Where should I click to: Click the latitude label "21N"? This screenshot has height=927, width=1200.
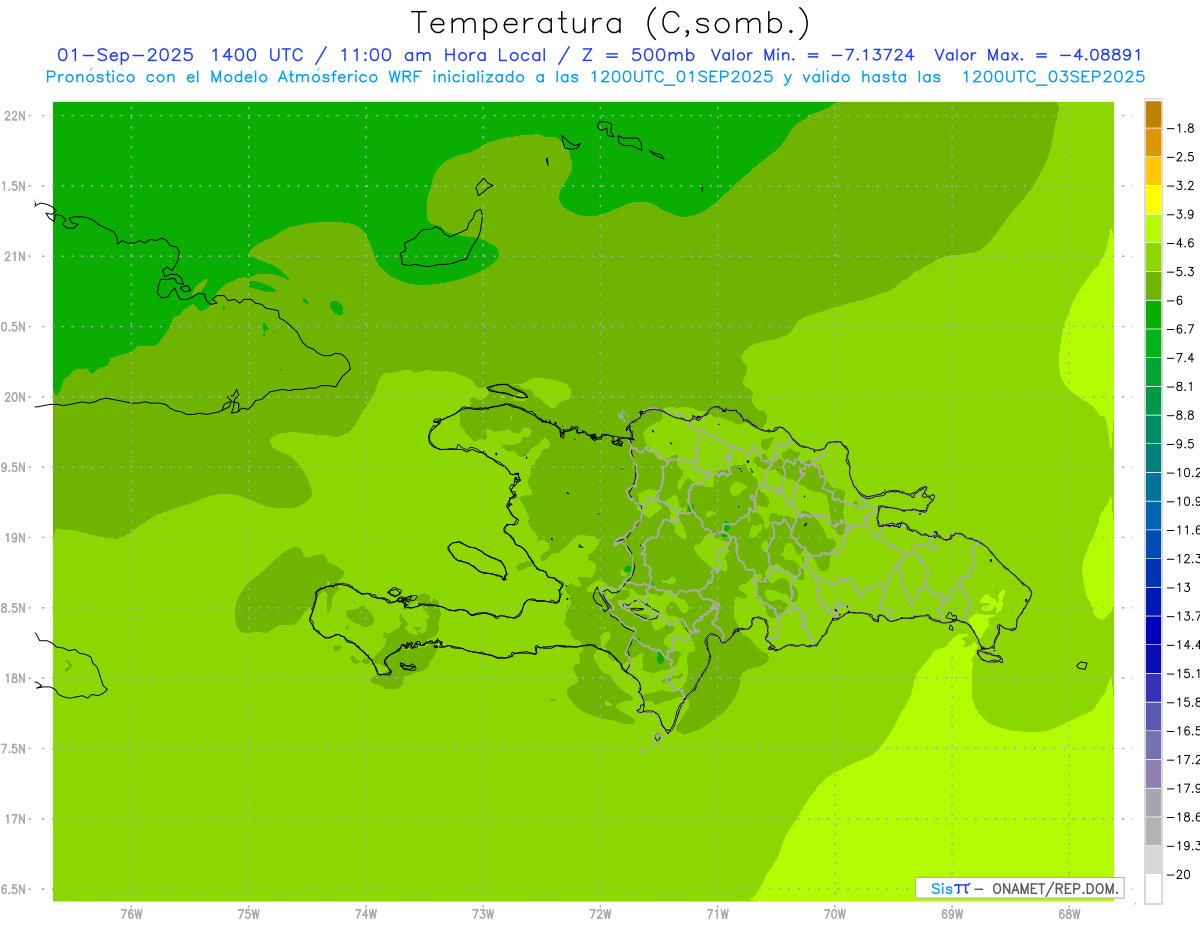point(15,257)
